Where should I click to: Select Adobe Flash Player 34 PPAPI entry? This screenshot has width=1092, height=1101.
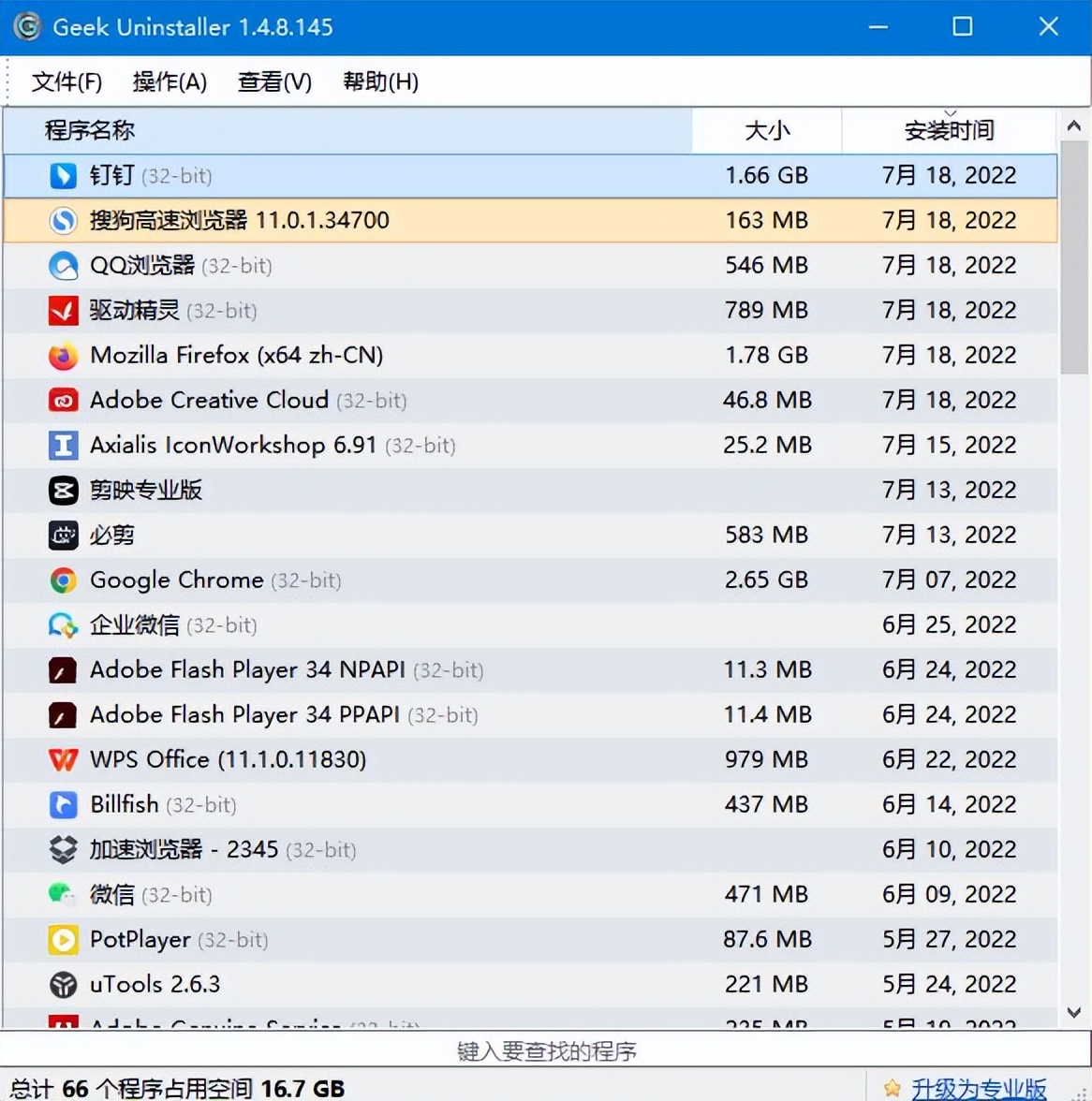coord(285,715)
